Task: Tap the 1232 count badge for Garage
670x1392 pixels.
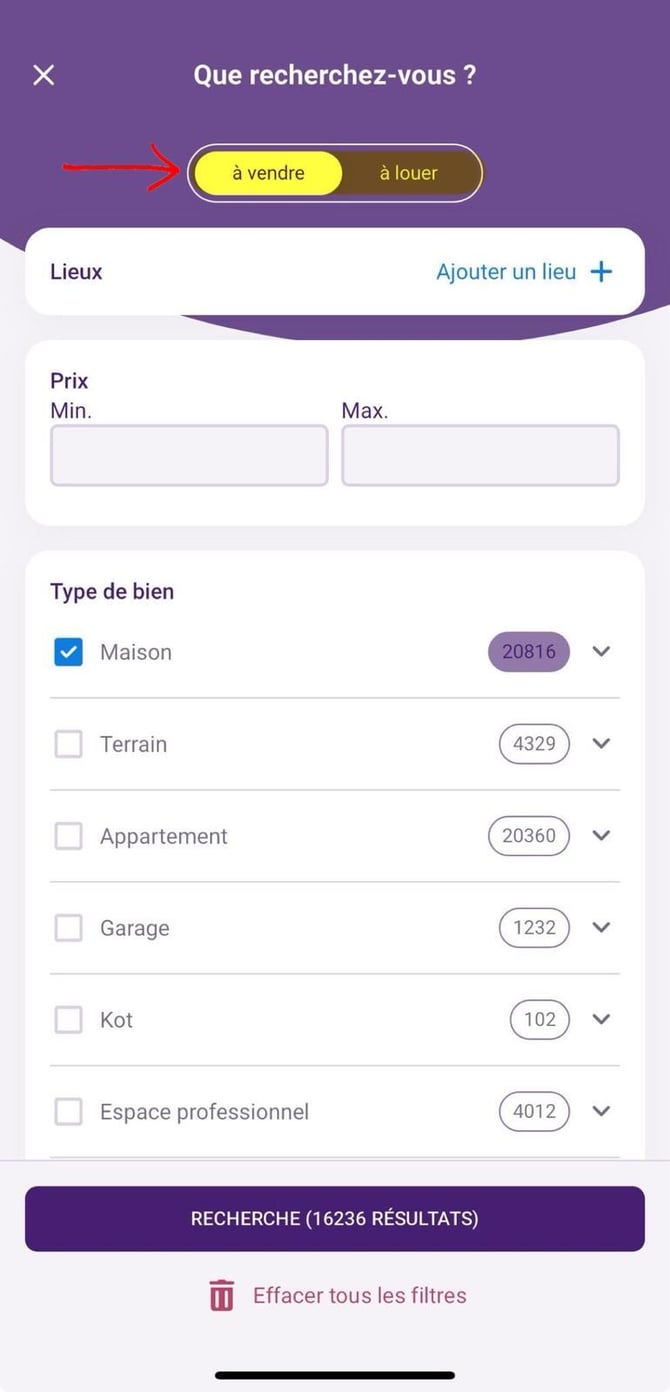Action: tap(534, 928)
